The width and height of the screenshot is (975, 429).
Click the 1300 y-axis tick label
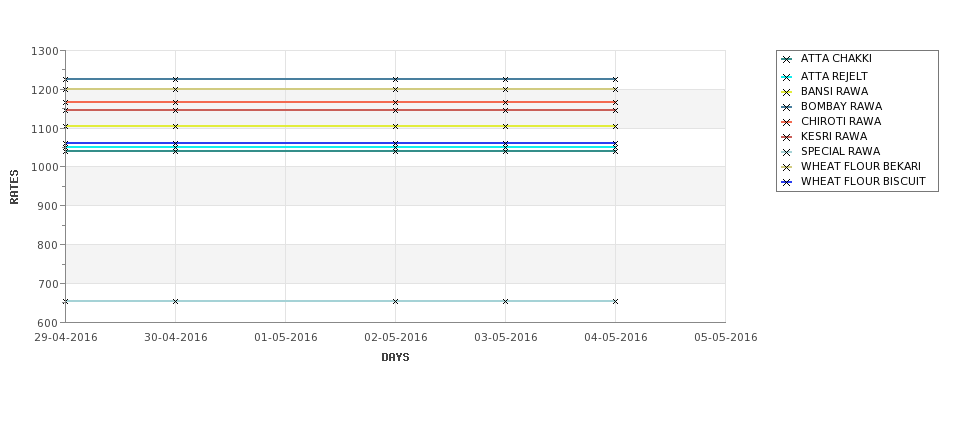(x=45, y=51)
